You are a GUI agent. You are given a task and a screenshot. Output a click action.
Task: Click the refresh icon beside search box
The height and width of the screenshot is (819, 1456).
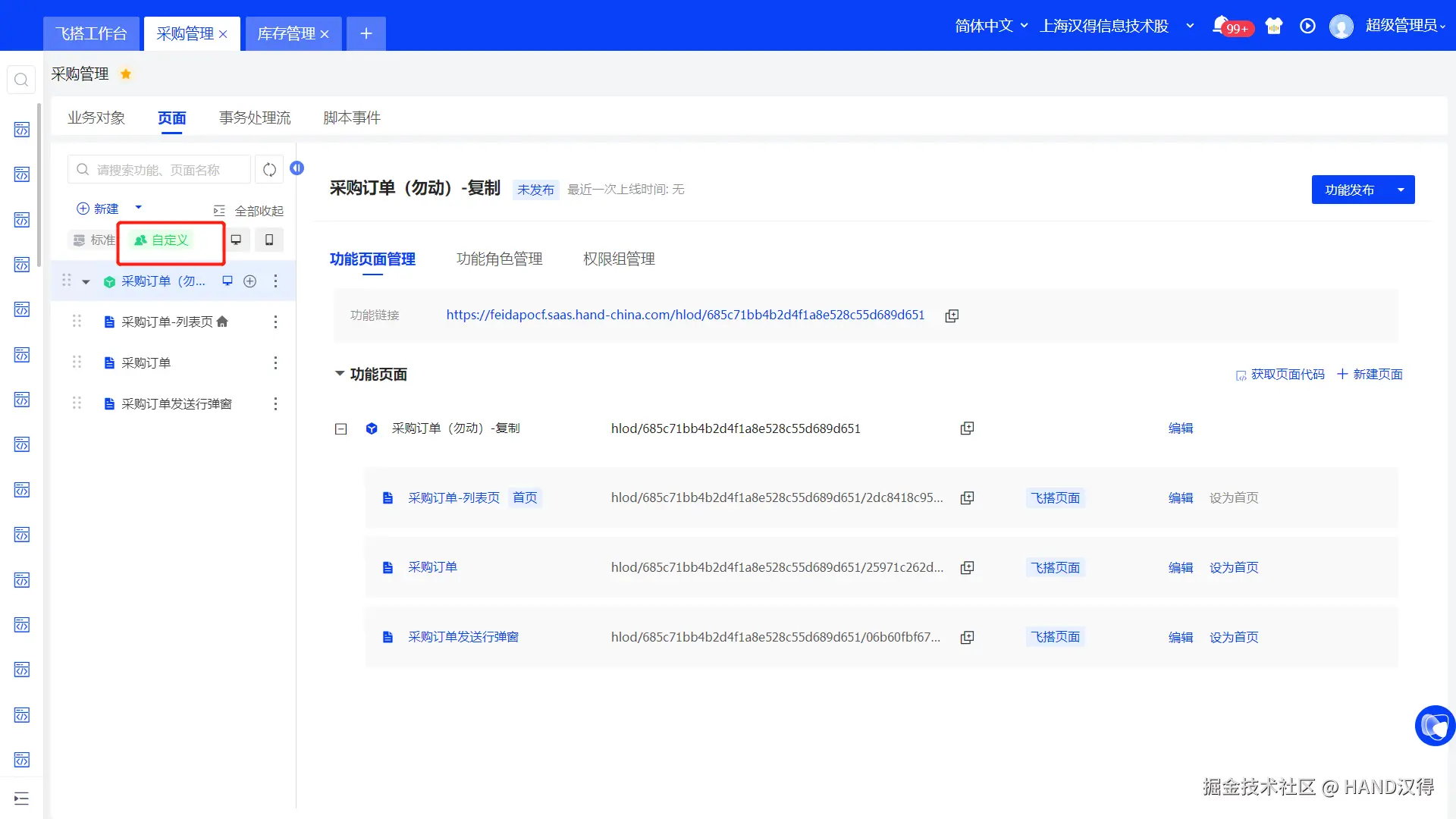(x=269, y=170)
